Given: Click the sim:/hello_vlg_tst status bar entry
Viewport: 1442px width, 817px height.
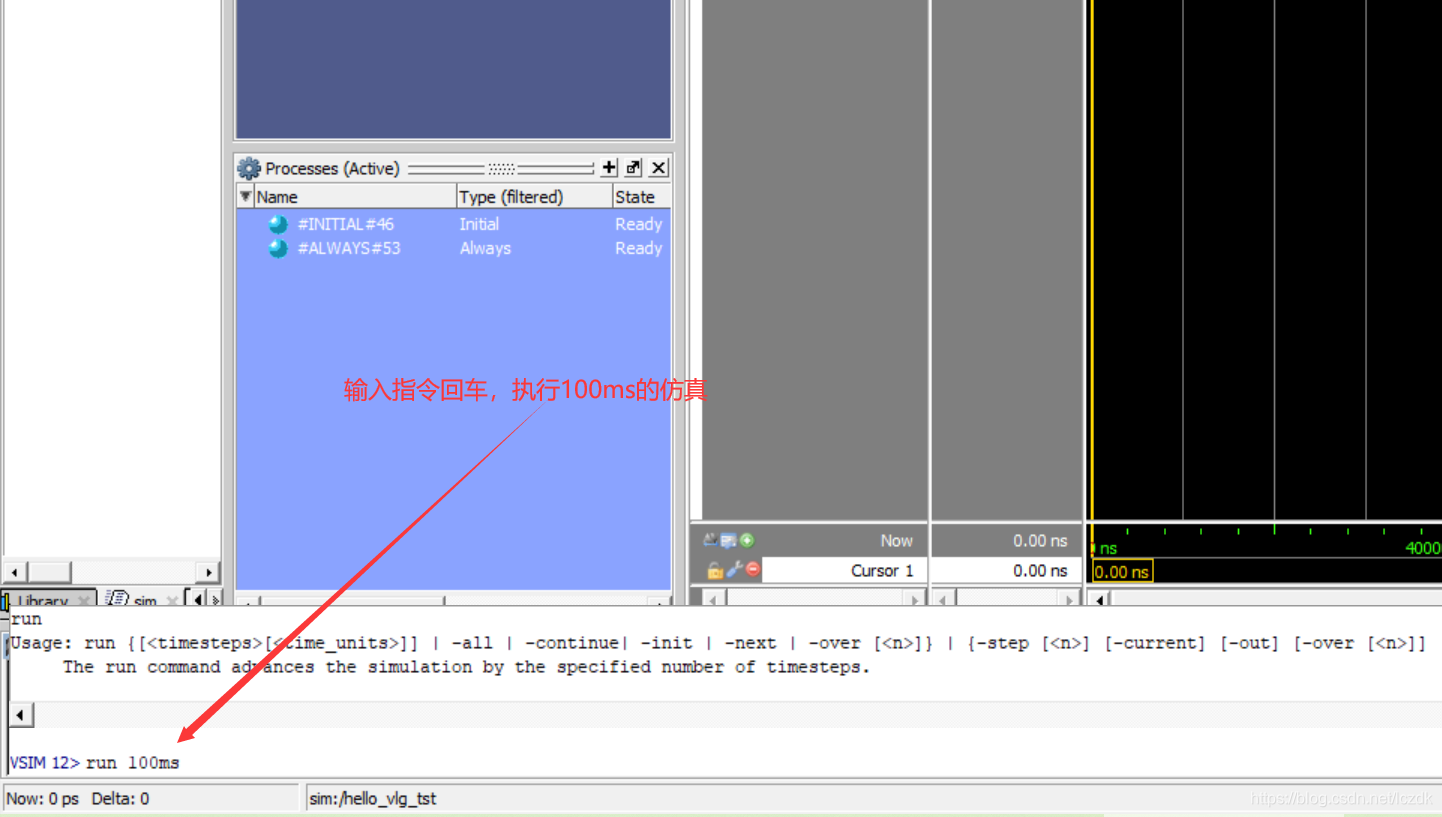Looking at the screenshot, I should 373,798.
